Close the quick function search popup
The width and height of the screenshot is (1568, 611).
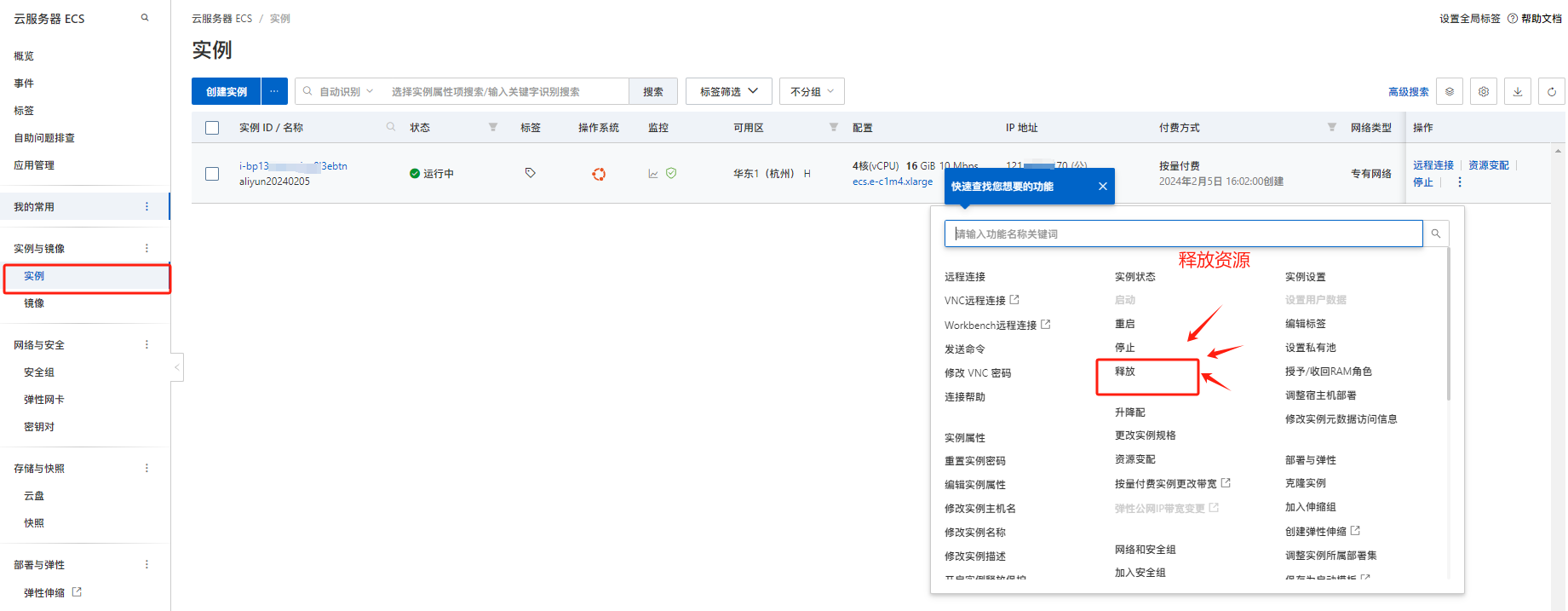(1103, 187)
